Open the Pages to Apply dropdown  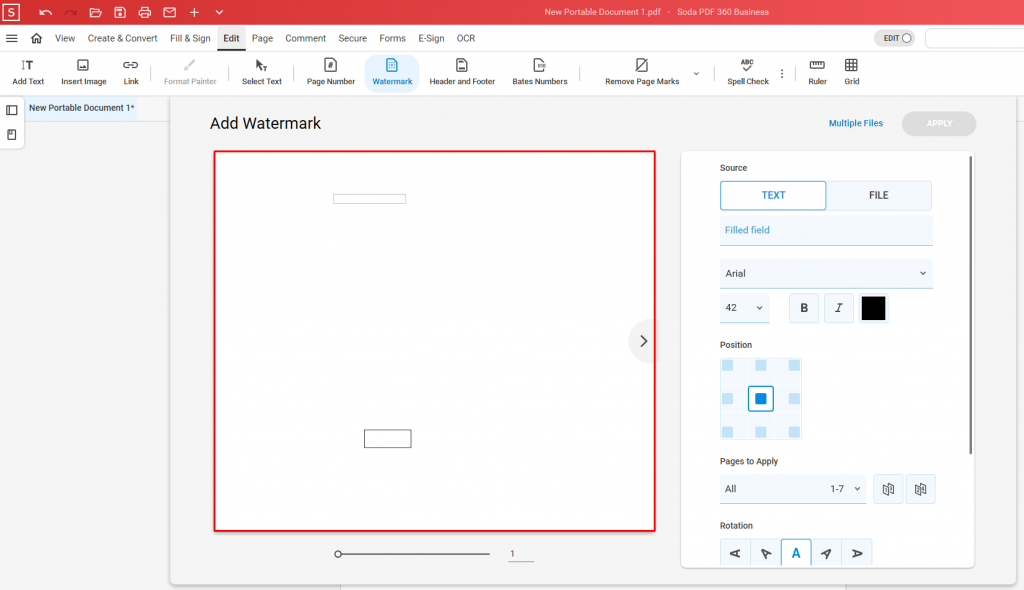coord(792,489)
